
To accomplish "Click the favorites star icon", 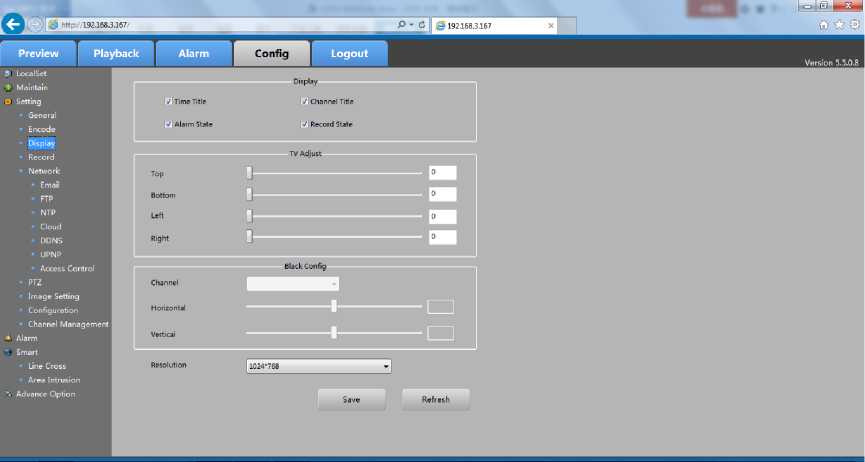I will [x=838, y=25].
